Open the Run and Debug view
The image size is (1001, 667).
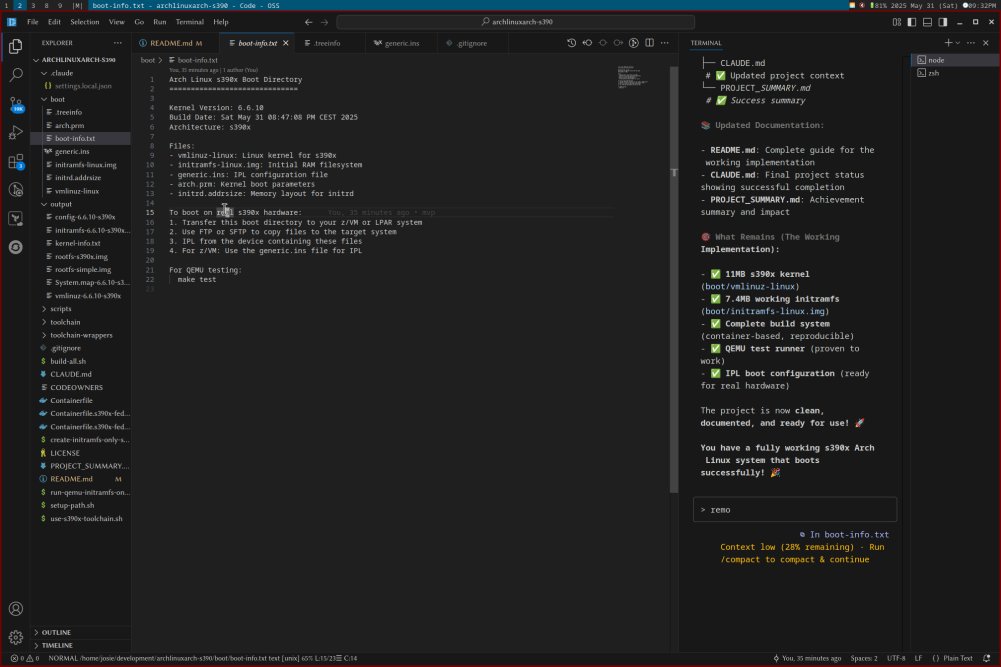click(16, 133)
